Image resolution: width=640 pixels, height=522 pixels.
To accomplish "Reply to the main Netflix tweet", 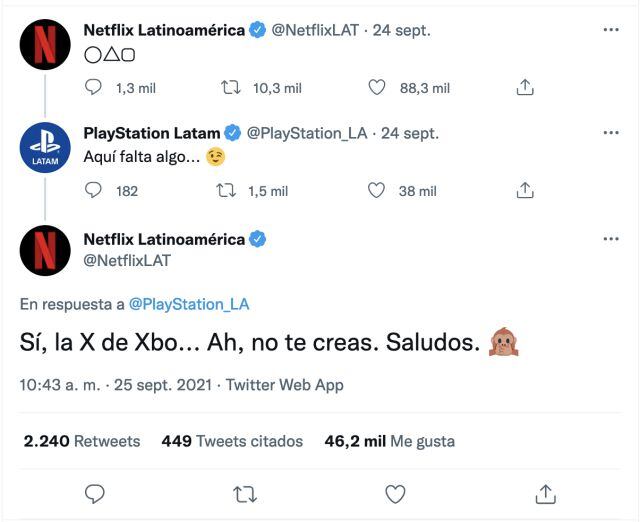I will tap(95, 493).
